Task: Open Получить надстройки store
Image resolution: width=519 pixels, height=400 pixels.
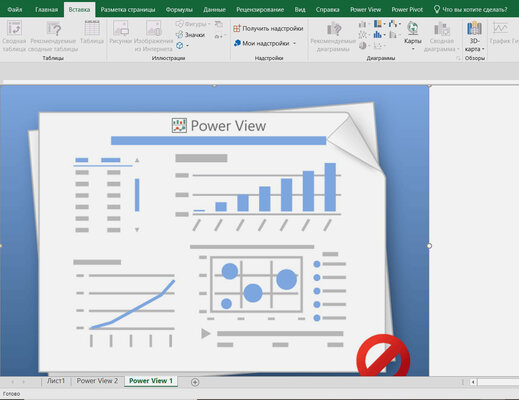Action: [268, 28]
